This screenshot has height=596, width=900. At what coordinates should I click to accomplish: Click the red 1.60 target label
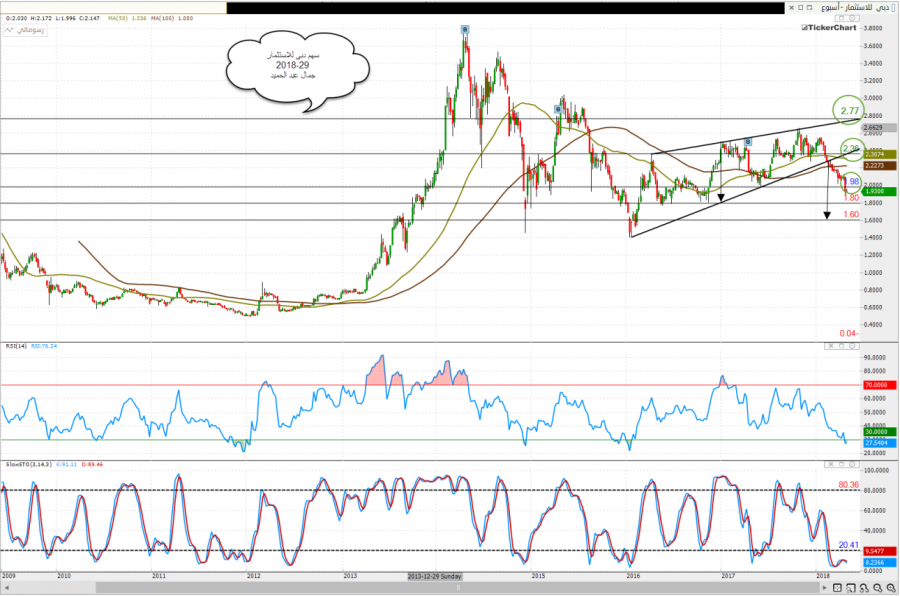[851, 215]
